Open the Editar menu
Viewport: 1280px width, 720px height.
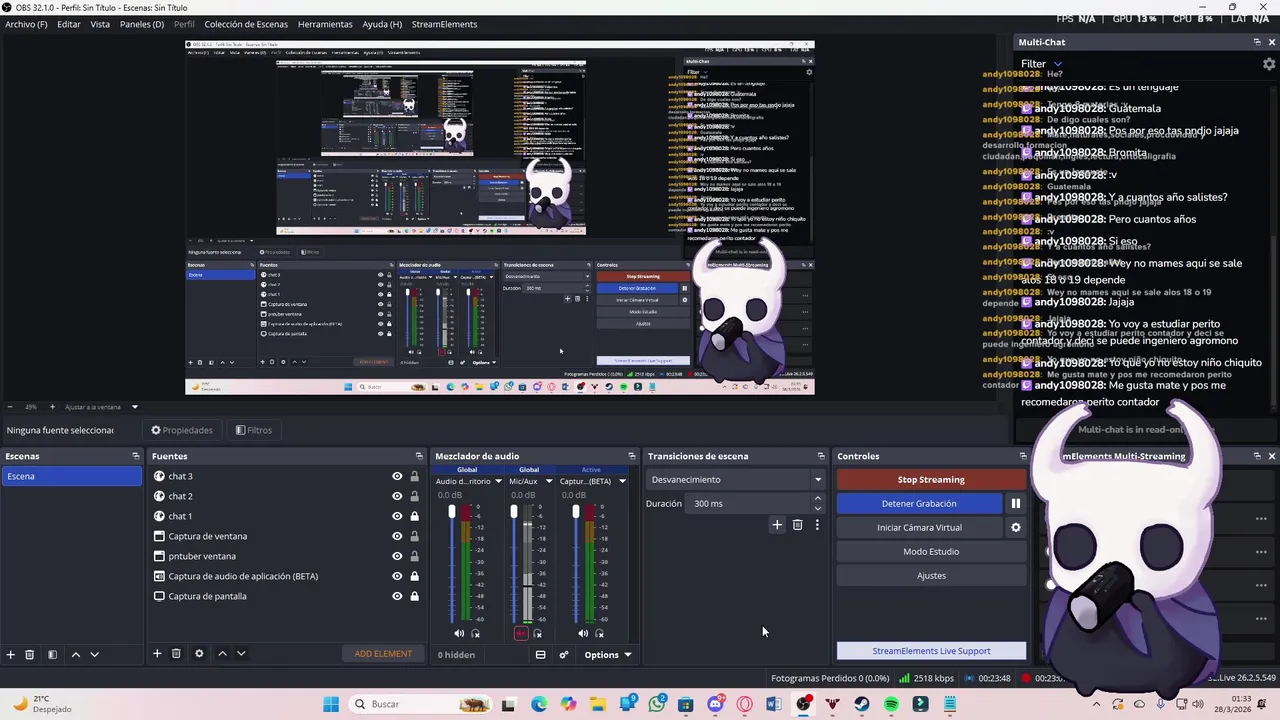pyautogui.click(x=69, y=24)
